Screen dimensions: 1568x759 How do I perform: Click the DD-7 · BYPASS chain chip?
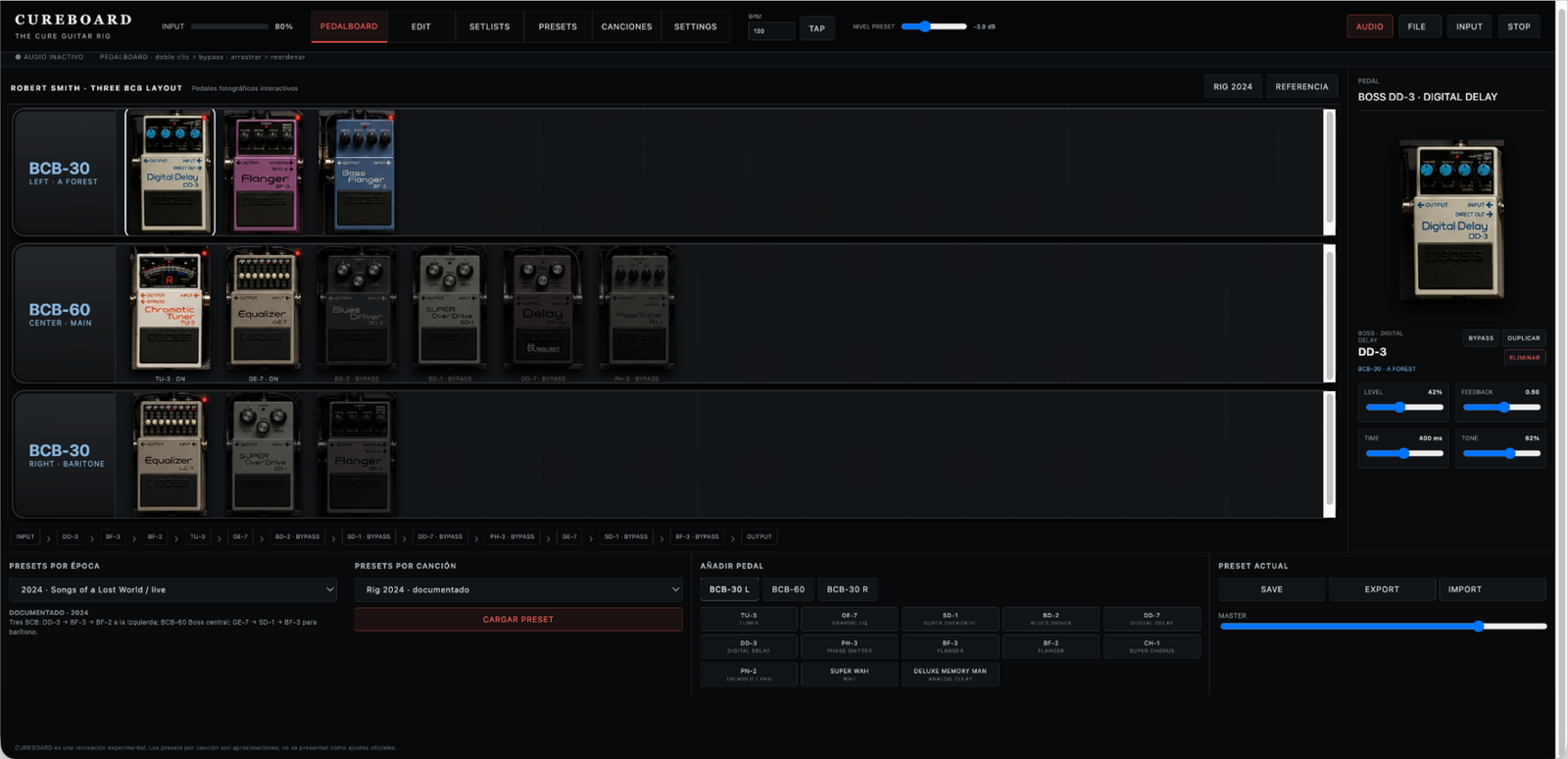click(440, 537)
